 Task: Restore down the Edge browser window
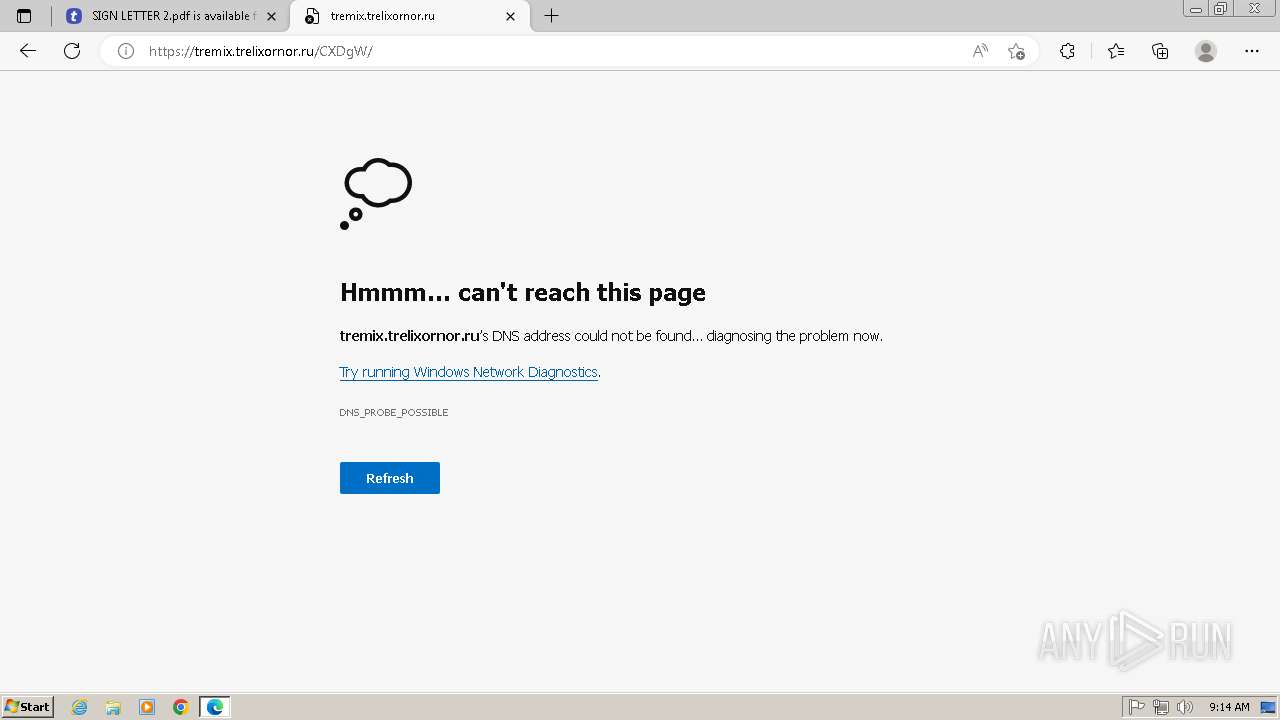click(1221, 9)
